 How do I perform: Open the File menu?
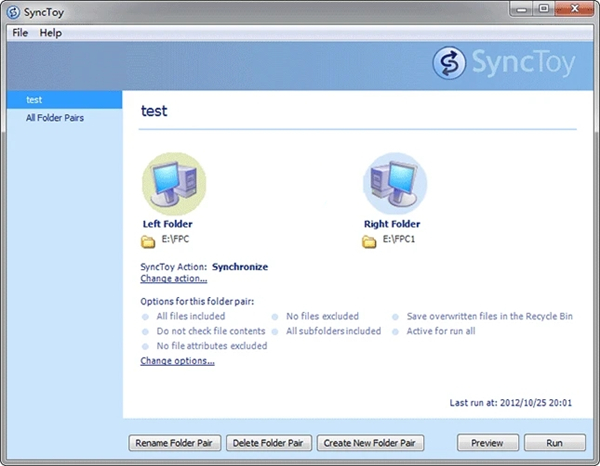pyautogui.click(x=20, y=33)
